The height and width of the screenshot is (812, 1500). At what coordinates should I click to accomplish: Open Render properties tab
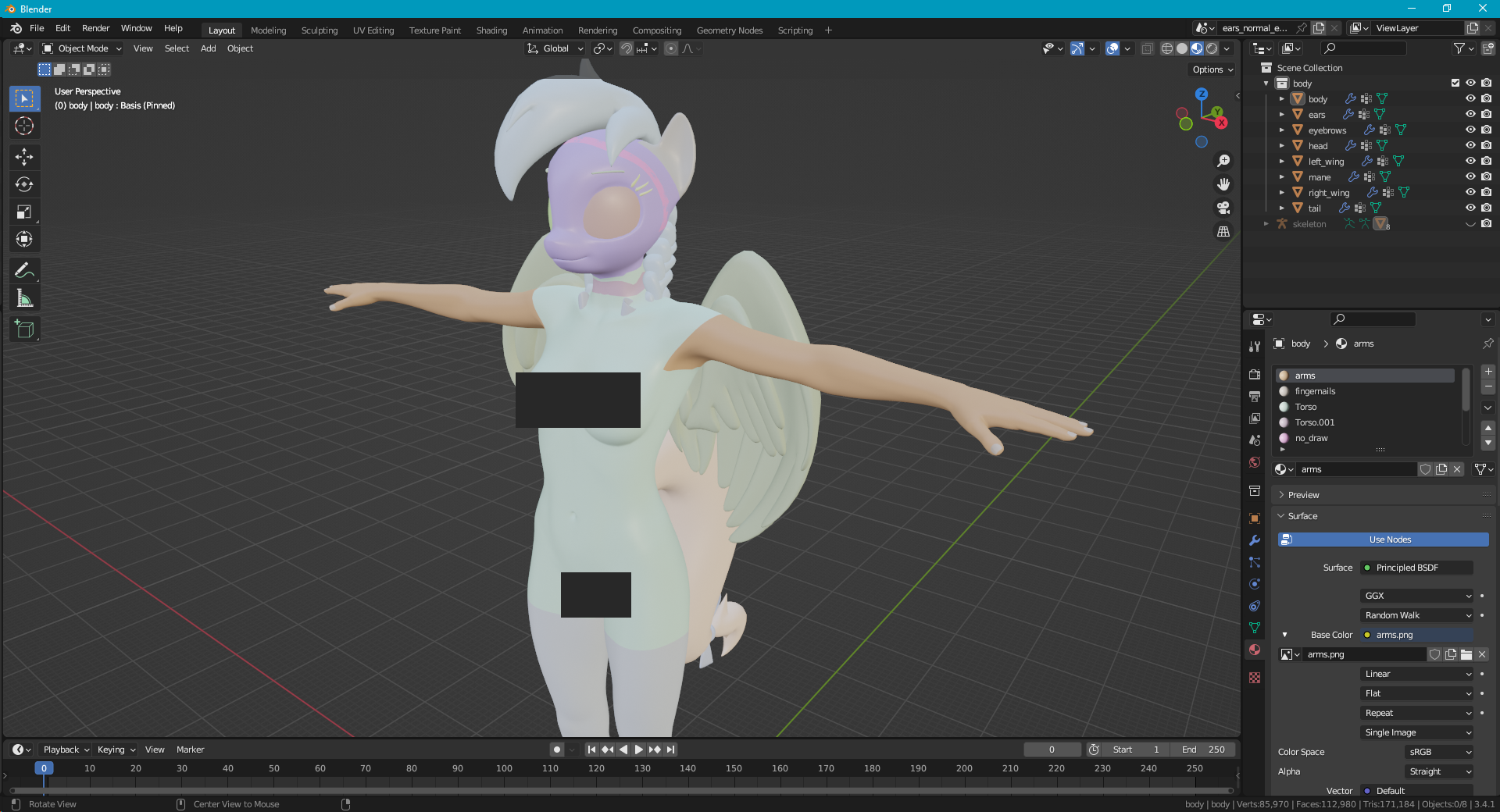1255,374
